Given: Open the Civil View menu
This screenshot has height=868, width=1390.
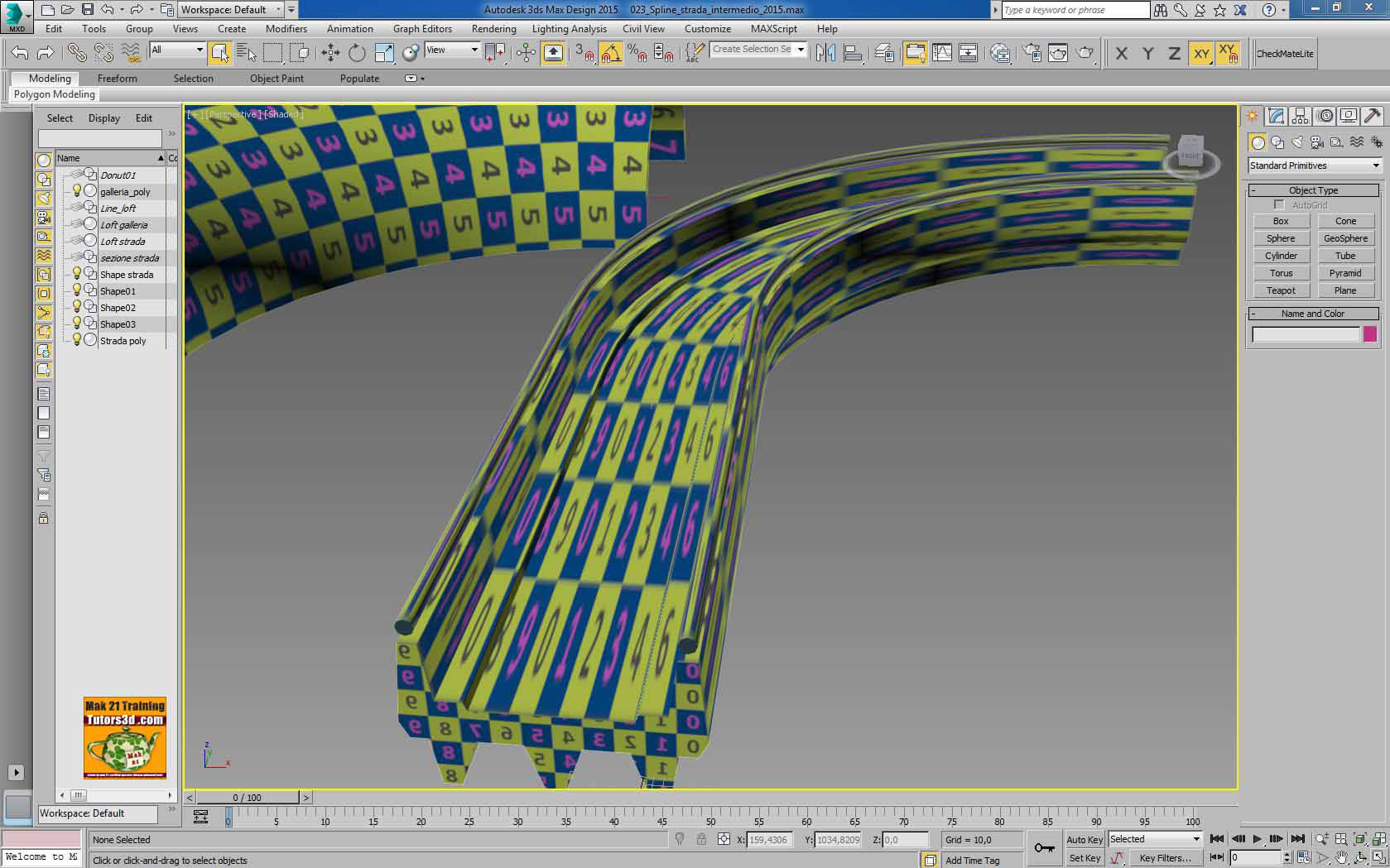Looking at the screenshot, I should click(x=643, y=29).
